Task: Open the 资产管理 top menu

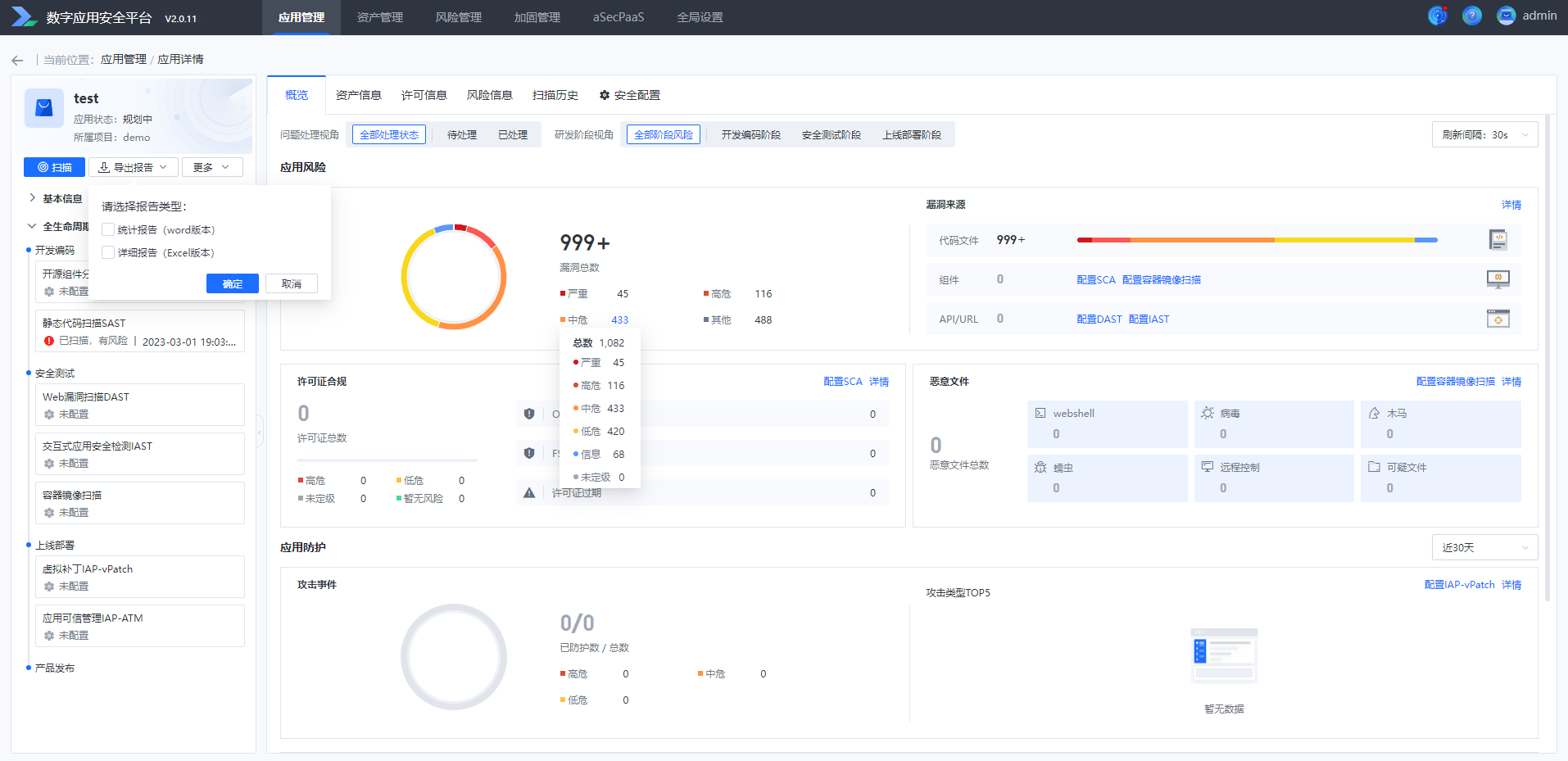Action: [379, 17]
